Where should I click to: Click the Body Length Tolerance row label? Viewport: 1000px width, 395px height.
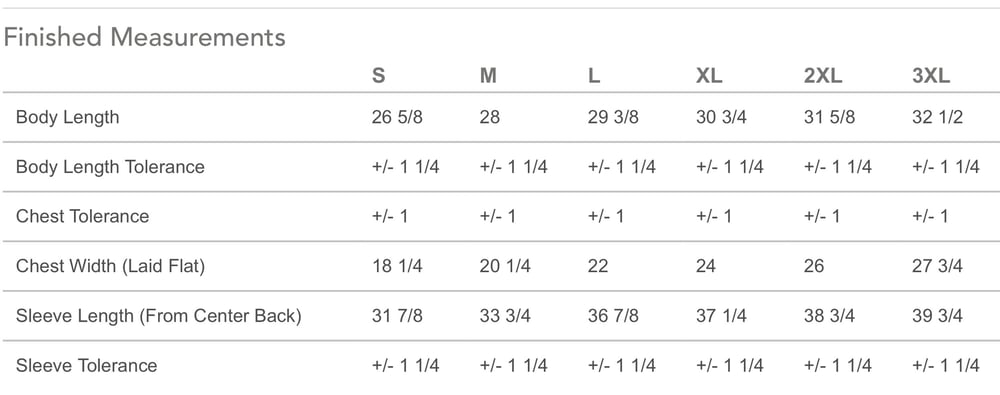click(110, 167)
